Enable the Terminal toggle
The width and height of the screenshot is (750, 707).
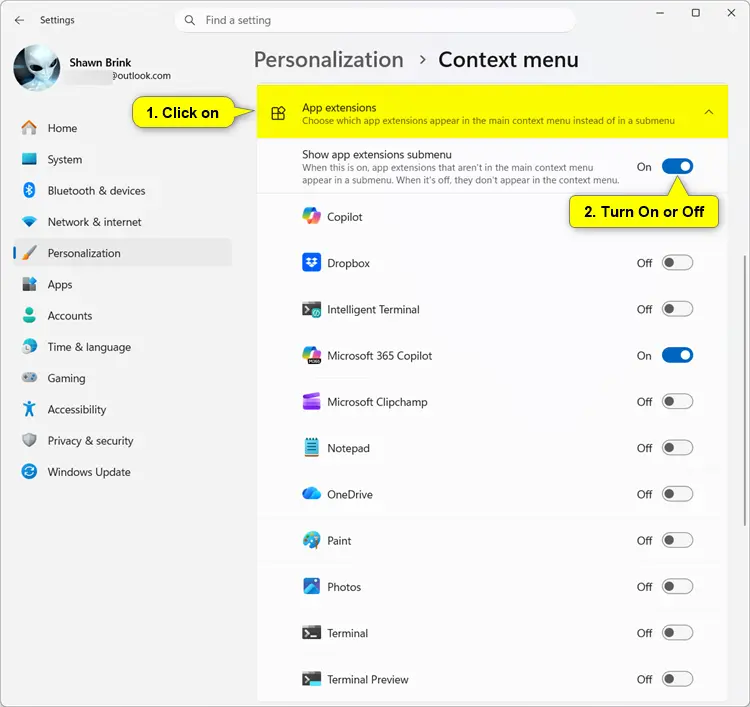pyautogui.click(x=677, y=633)
